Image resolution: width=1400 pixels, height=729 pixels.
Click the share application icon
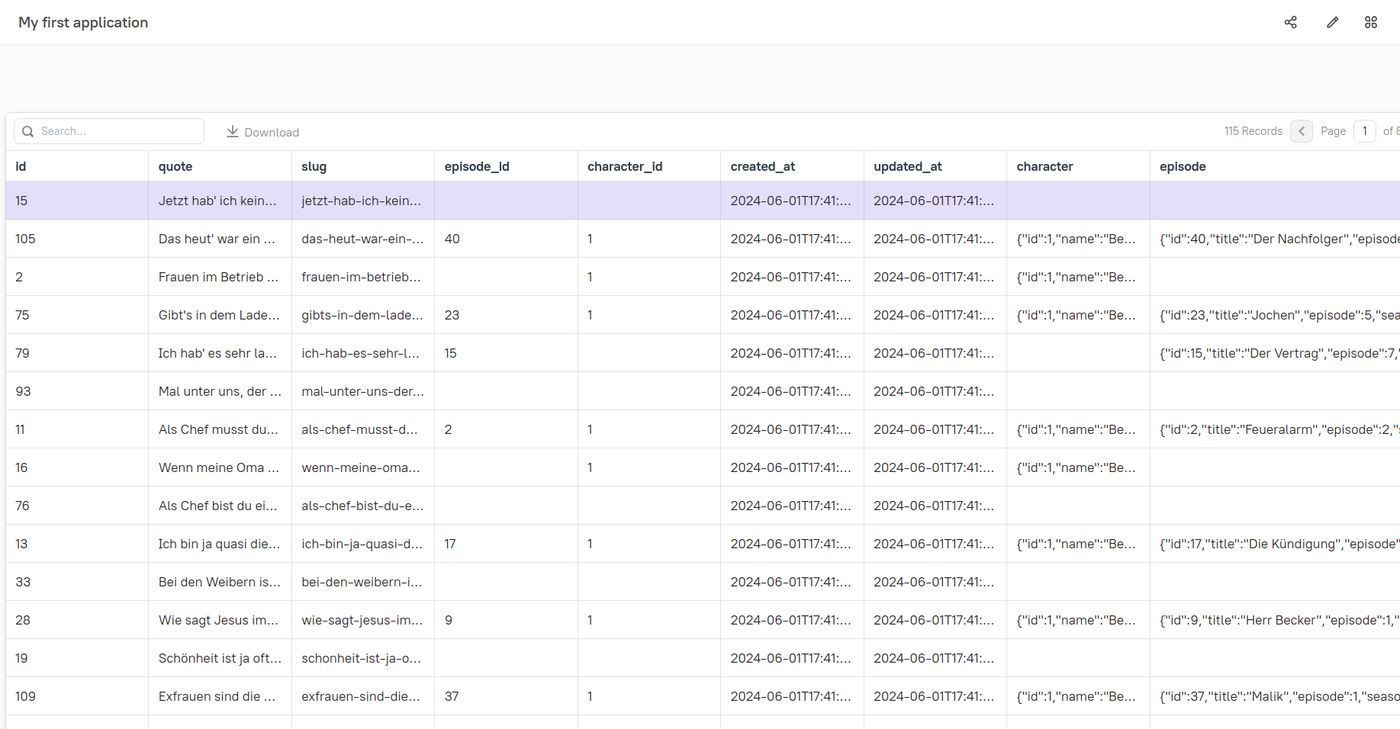[1290, 22]
